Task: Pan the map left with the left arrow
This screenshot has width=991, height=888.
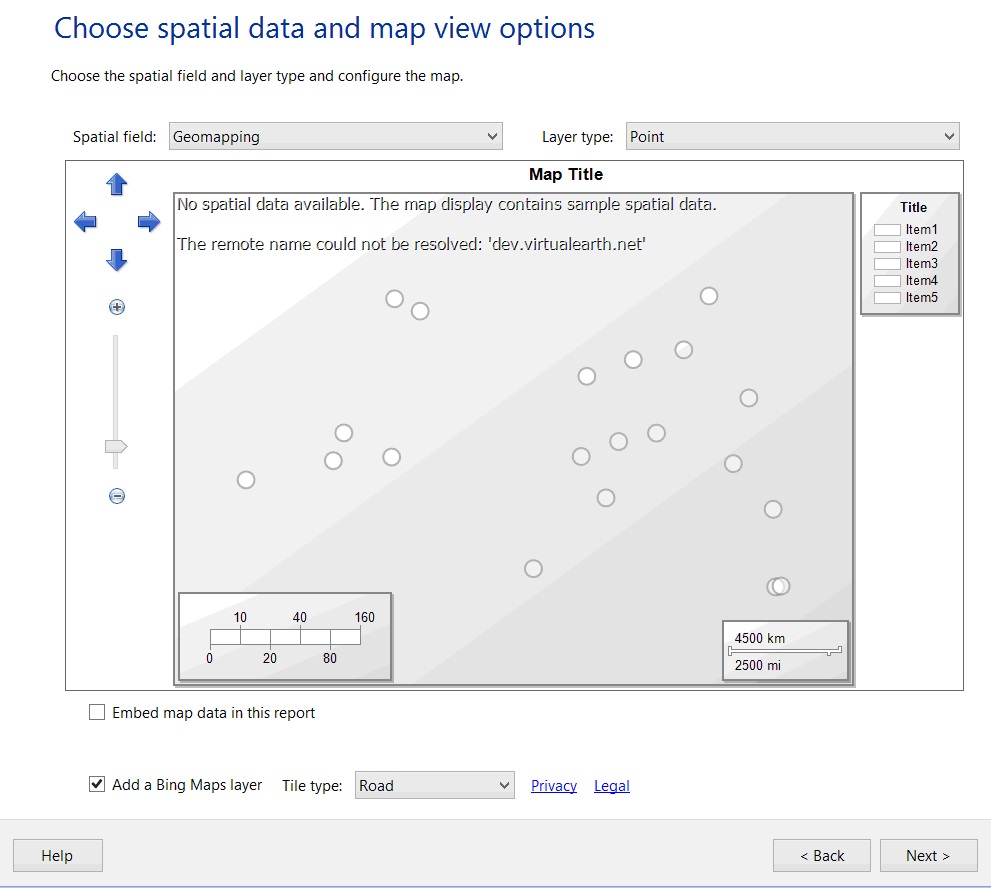Action: click(86, 222)
